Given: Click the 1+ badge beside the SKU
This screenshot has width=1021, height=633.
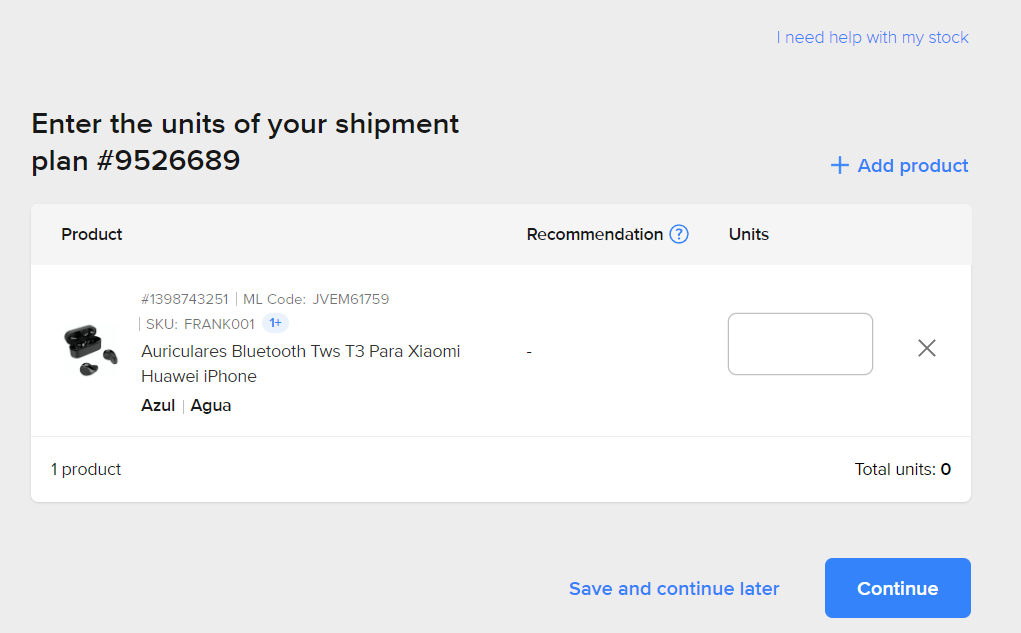Looking at the screenshot, I should [275, 323].
